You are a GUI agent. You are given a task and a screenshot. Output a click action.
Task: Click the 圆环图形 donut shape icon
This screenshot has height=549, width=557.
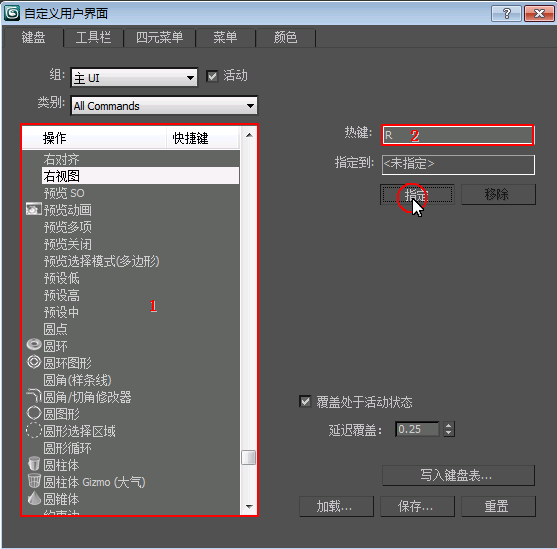coord(34,362)
